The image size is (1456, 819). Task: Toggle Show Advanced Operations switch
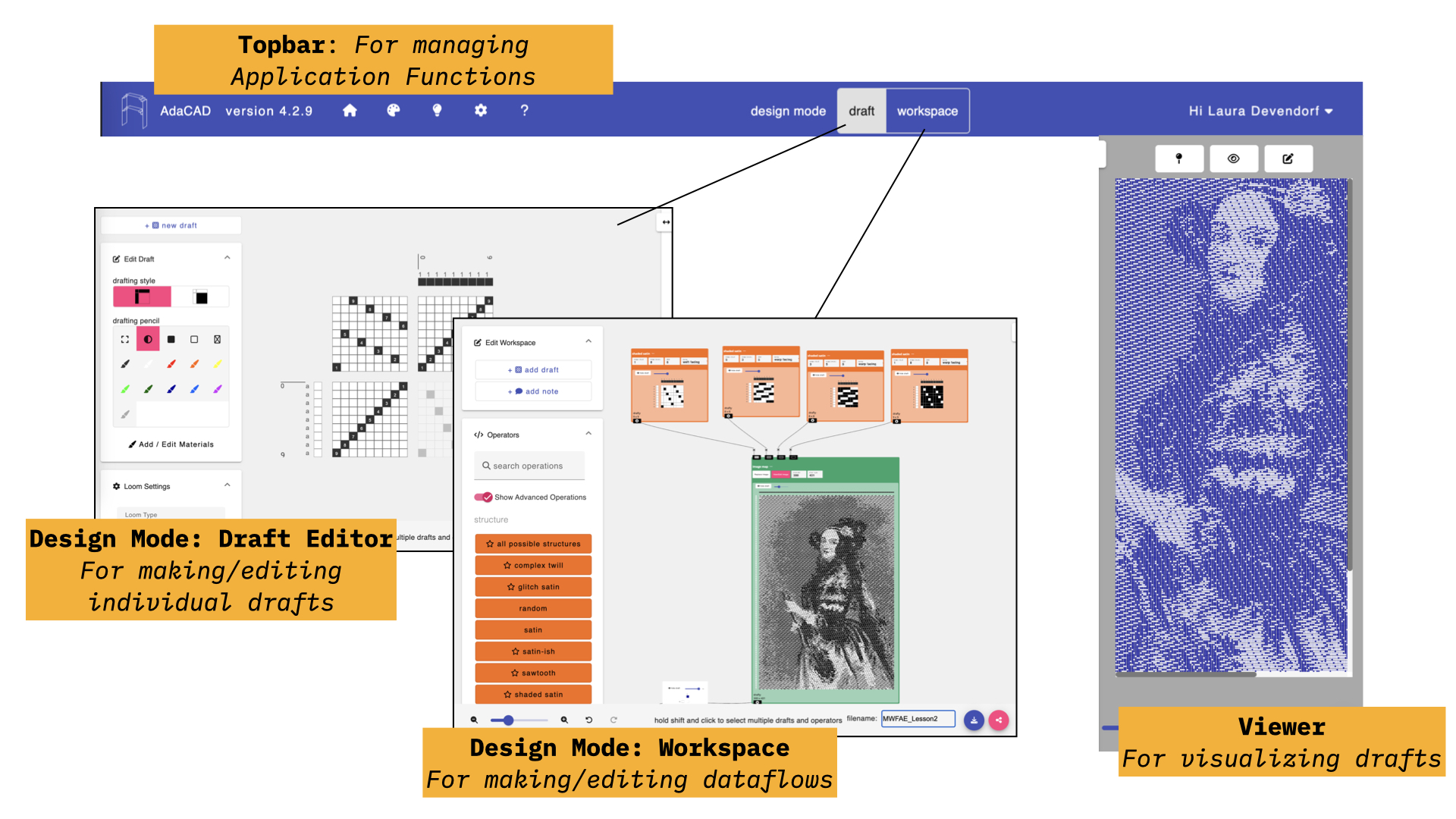point(483,497)
